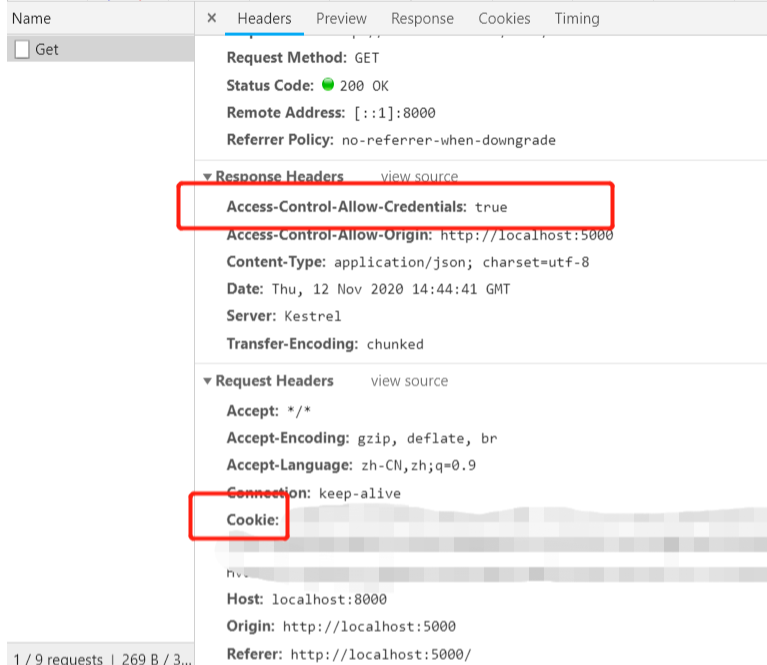Viewport: 767px width, 665px height.
Task: Sort requests by Name column header
Action: coord(31,18)
